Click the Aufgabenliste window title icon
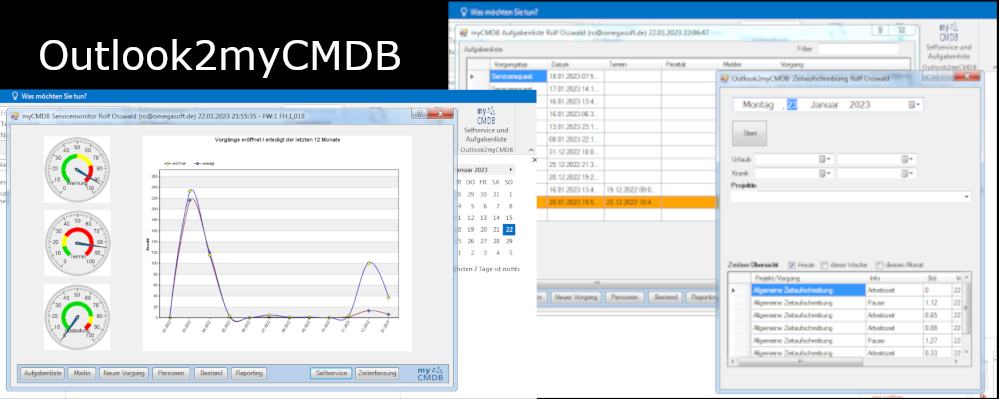 (x=464, y=32)
